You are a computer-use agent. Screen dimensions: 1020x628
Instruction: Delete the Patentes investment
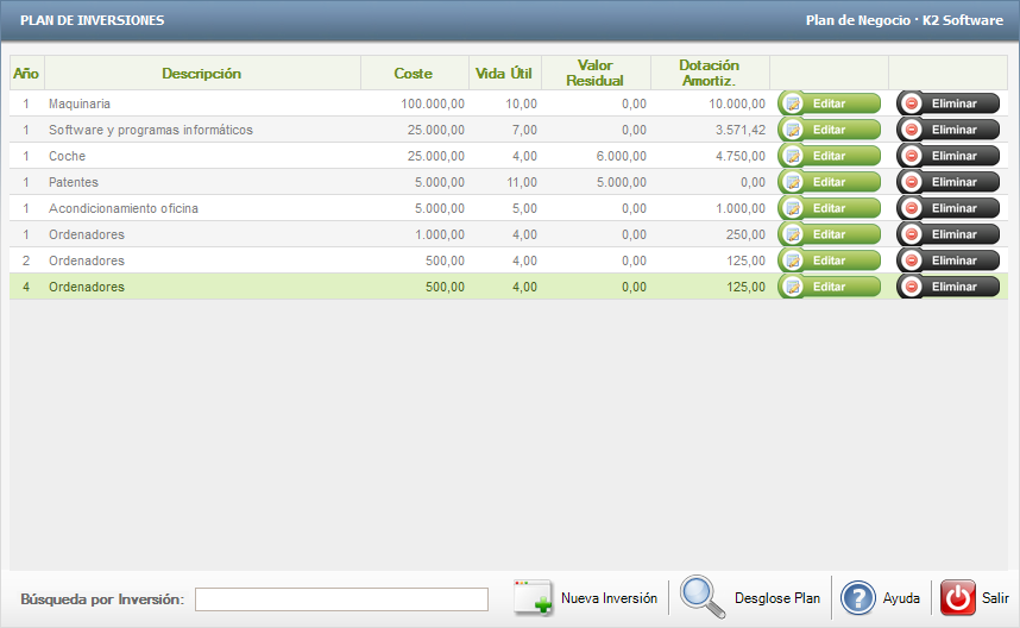(948, 182)
